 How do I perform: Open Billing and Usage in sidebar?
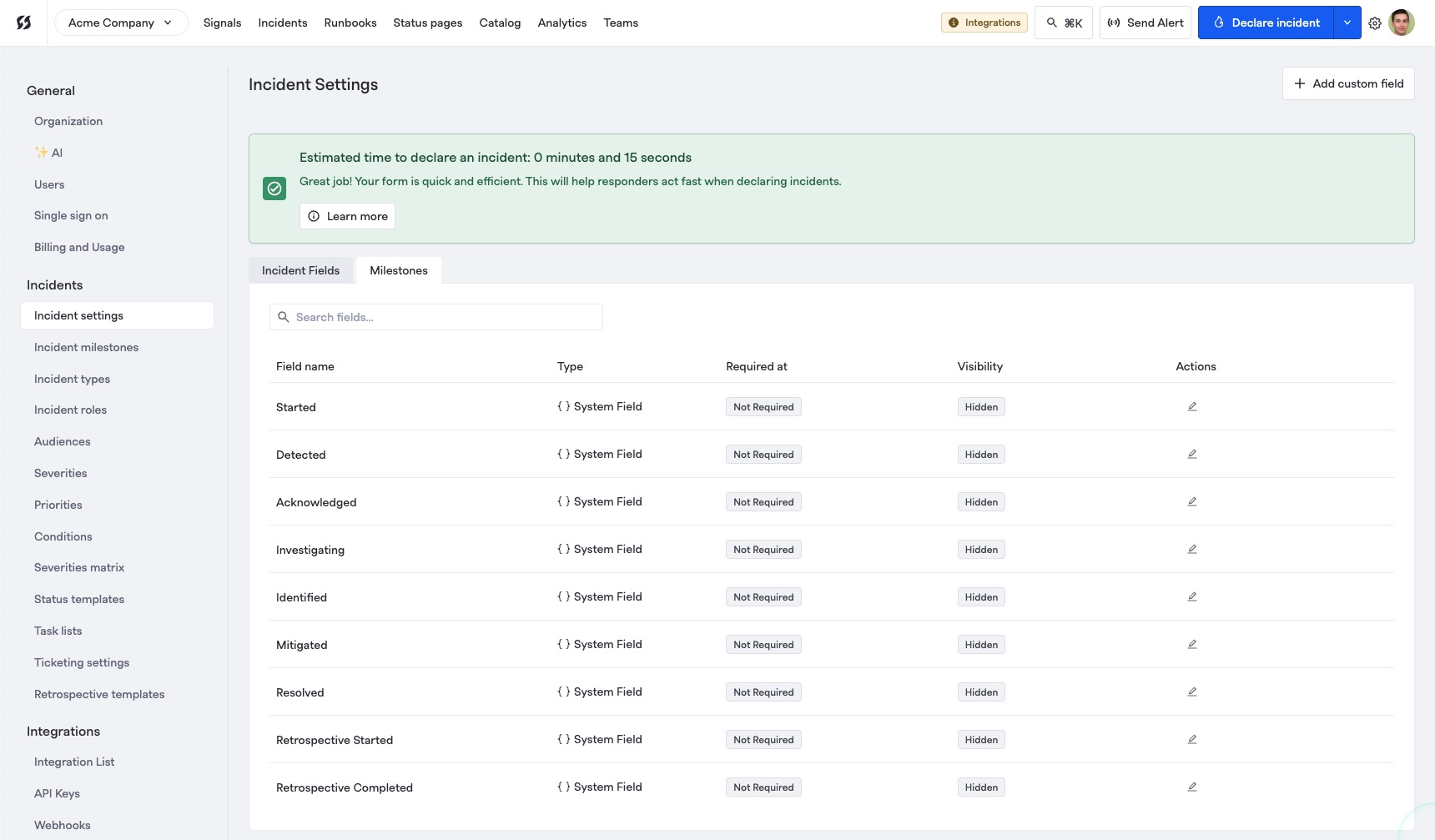(x=79, y=247)
